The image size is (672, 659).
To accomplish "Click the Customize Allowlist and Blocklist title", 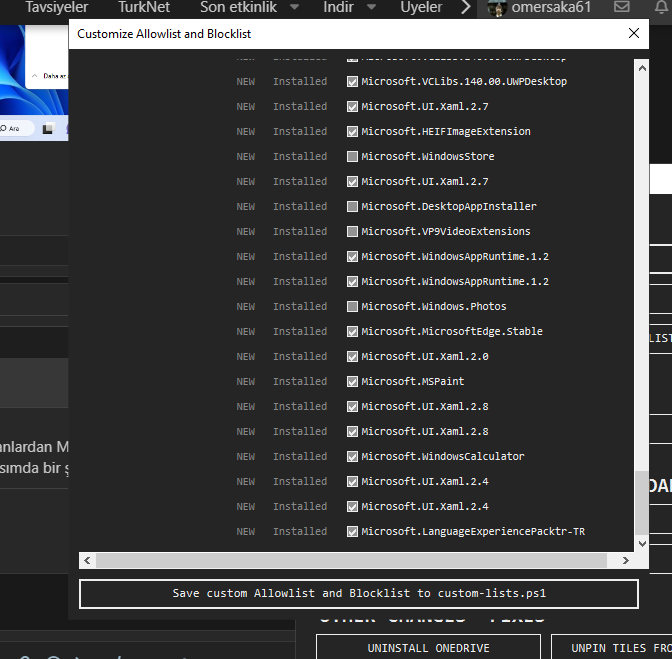I will tap(164, 34).
